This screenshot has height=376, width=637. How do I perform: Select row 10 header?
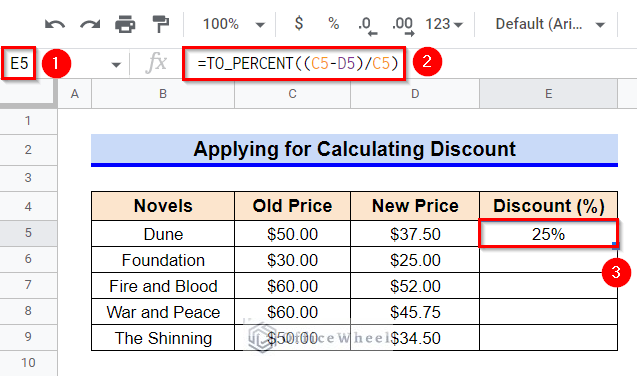coord(28,363)
